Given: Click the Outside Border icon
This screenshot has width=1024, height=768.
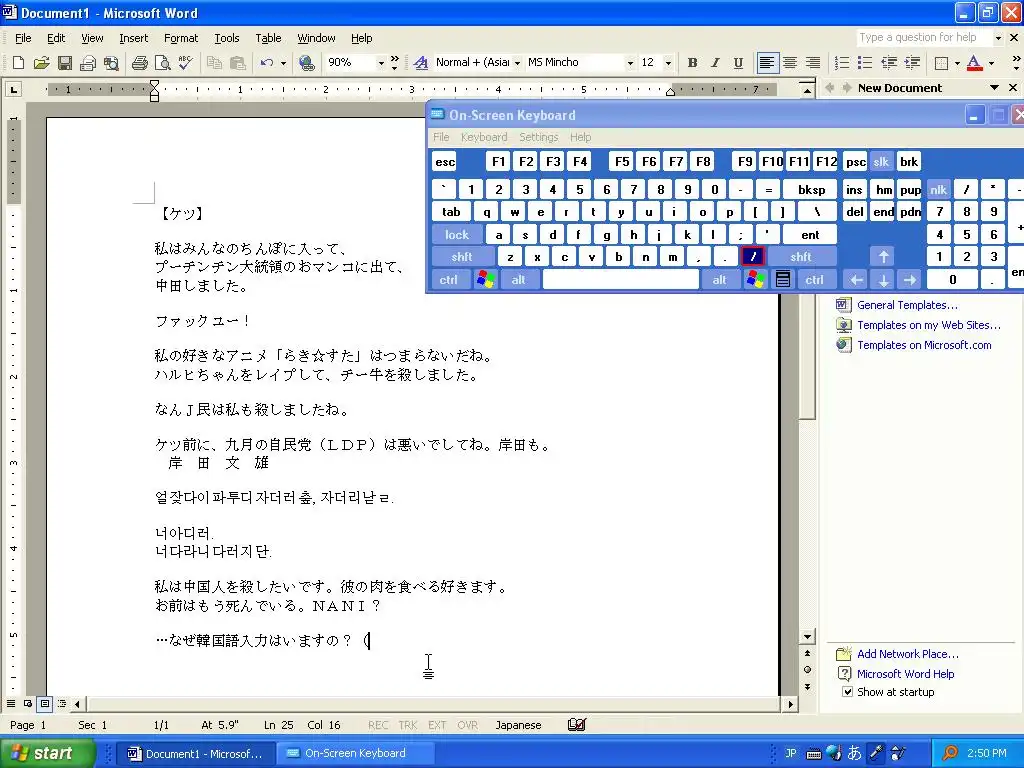Looking at the screenshot, I should [941, 63].
